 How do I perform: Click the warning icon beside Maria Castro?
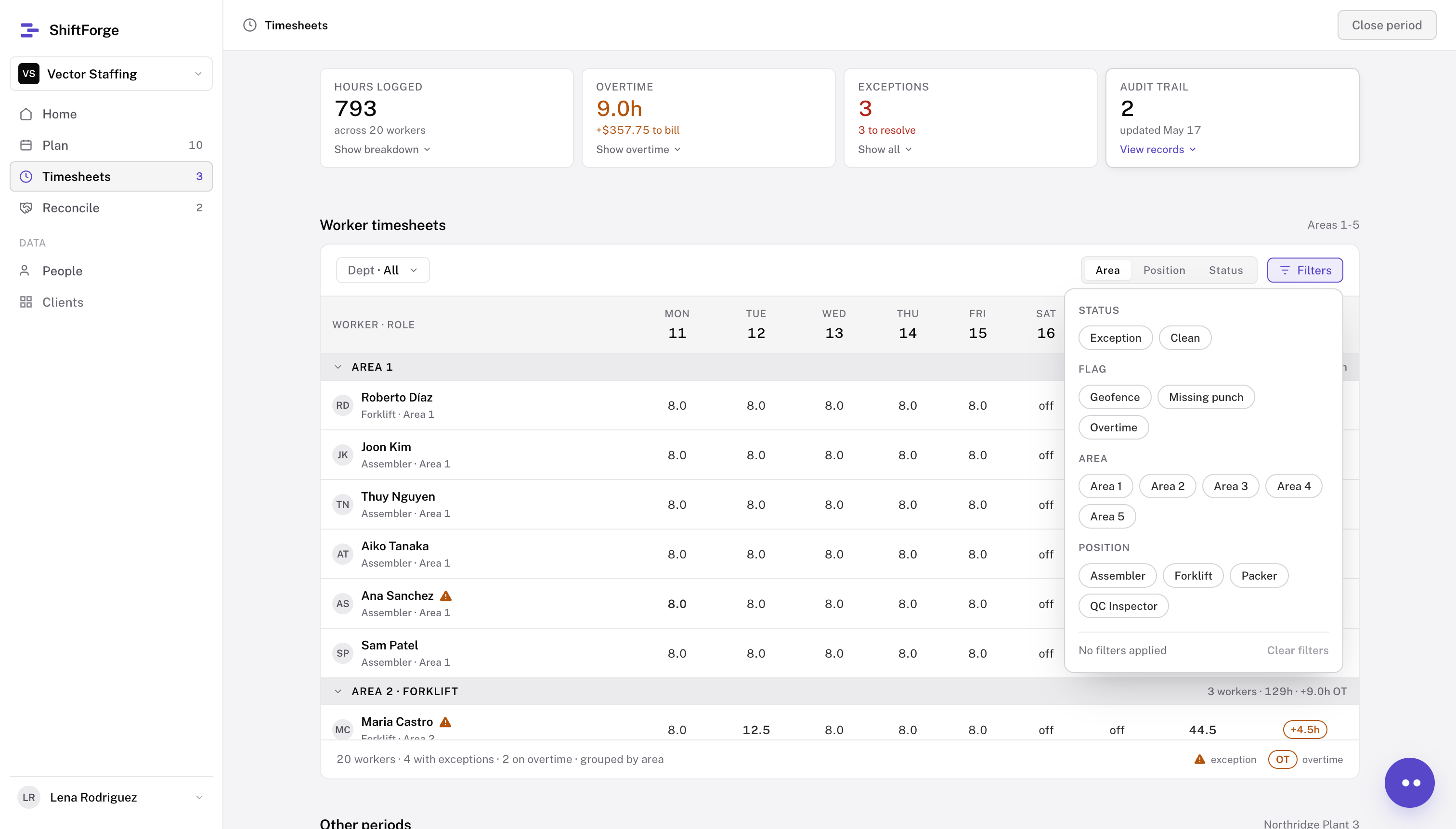[x=445, y=722]
